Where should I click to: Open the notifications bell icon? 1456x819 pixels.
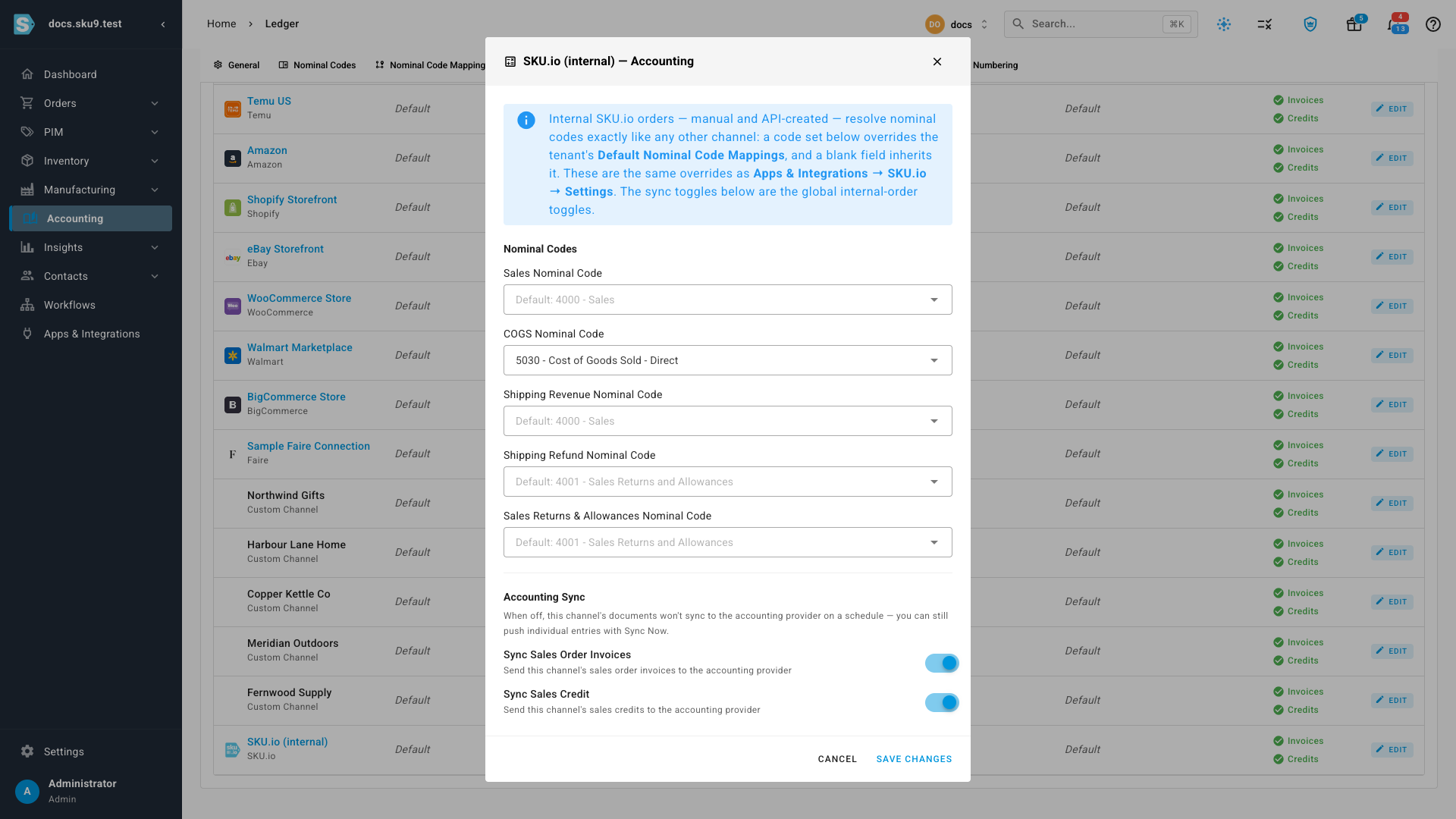click(x=1395, y=24)
